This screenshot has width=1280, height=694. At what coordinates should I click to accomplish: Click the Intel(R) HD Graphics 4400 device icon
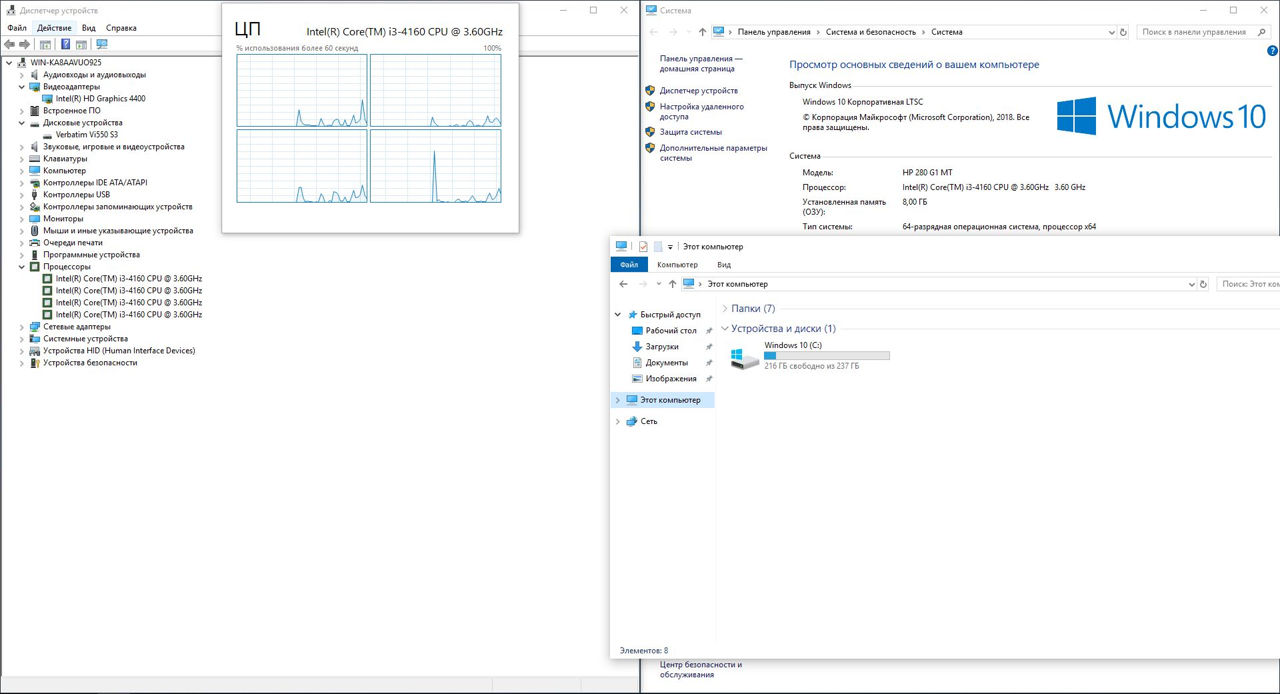pos(47,99)
